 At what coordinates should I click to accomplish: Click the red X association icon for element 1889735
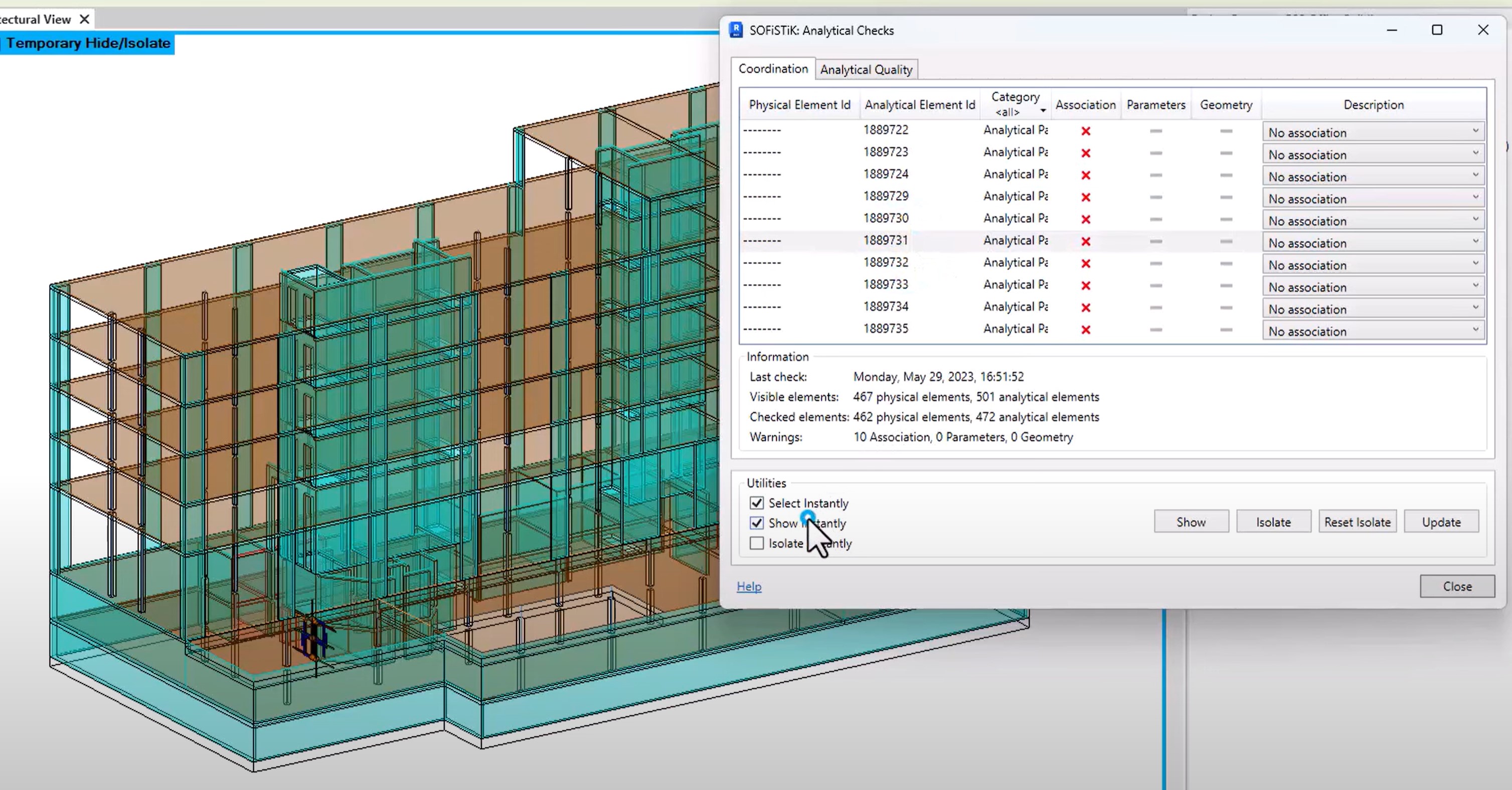(1085, 330)
